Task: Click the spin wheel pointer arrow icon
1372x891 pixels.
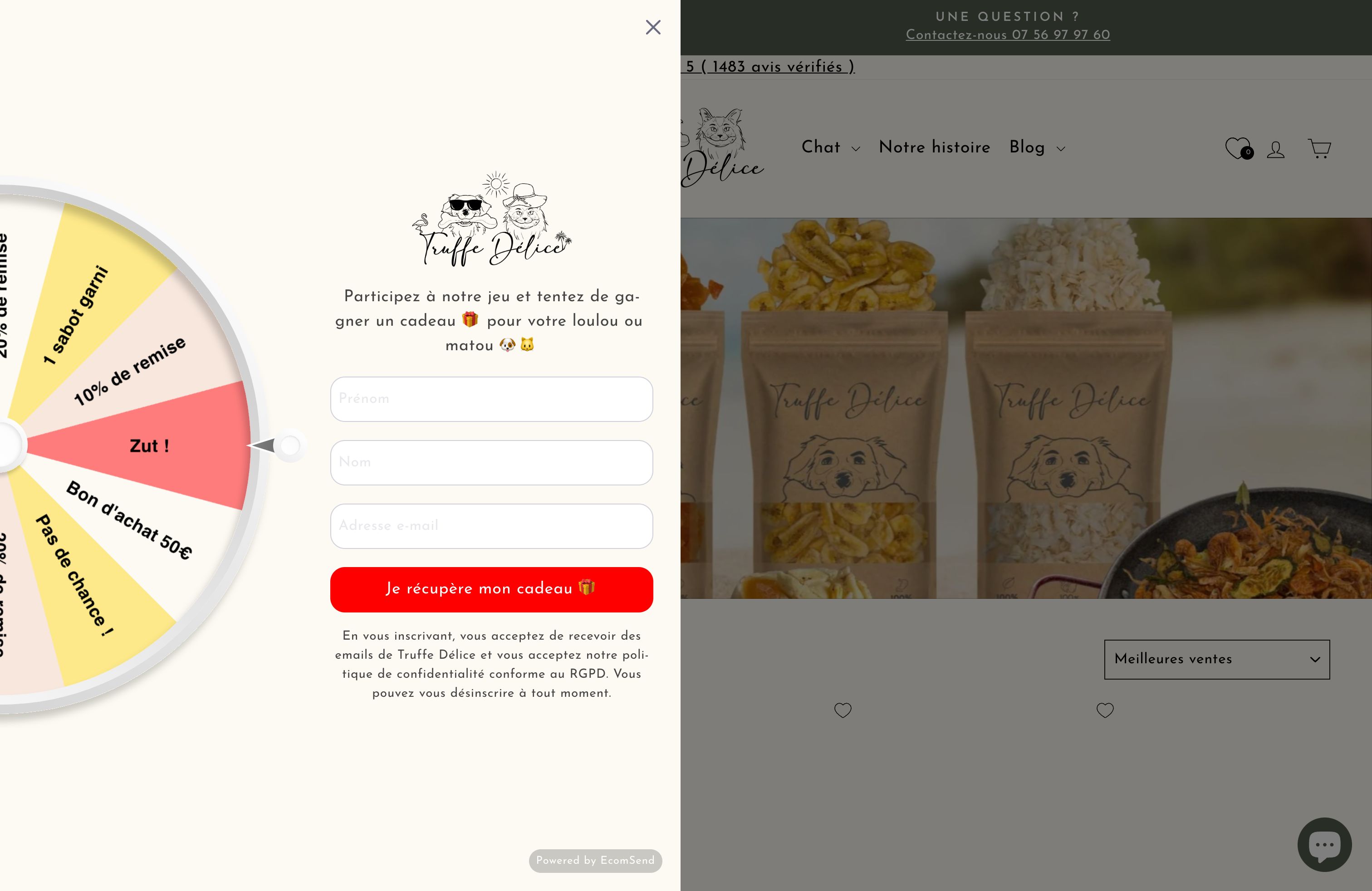Action: [271, 446]
